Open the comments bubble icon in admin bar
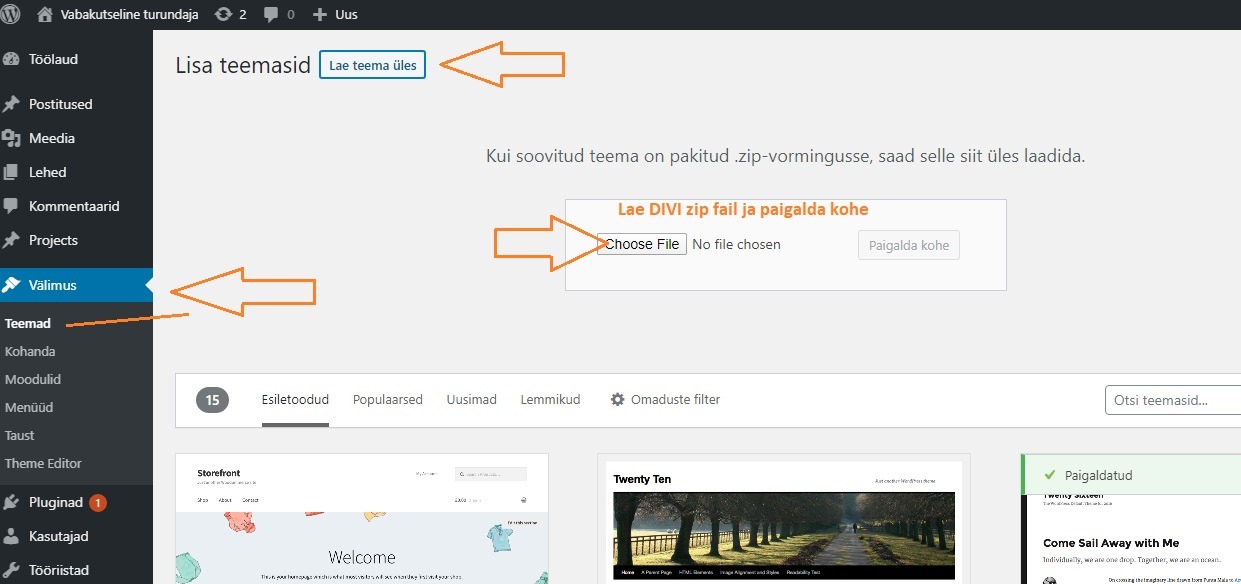This screenshot has width=1241, height=584. pos(271,15)
